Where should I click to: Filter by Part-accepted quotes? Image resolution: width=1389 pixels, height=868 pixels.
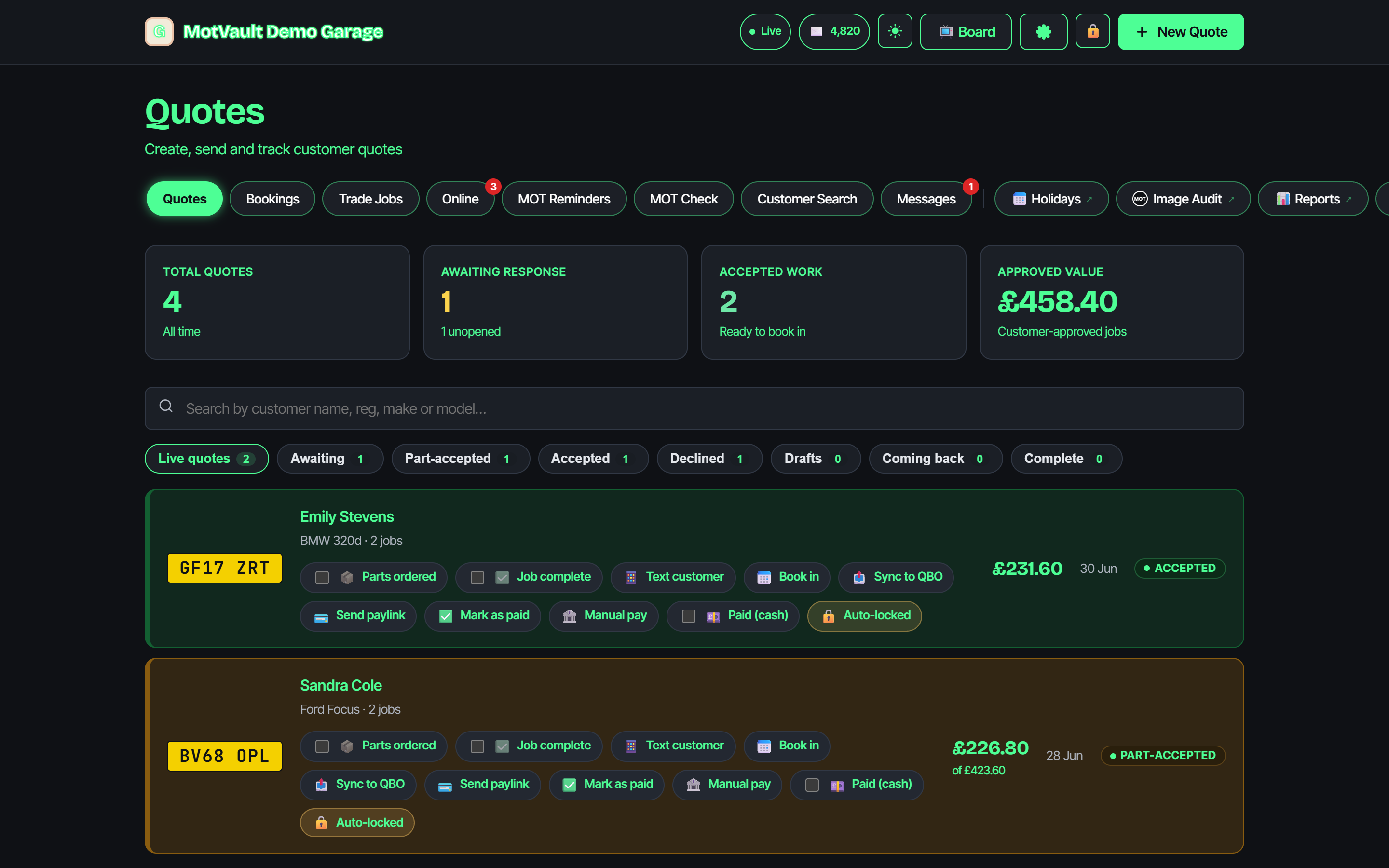(460, 458)
